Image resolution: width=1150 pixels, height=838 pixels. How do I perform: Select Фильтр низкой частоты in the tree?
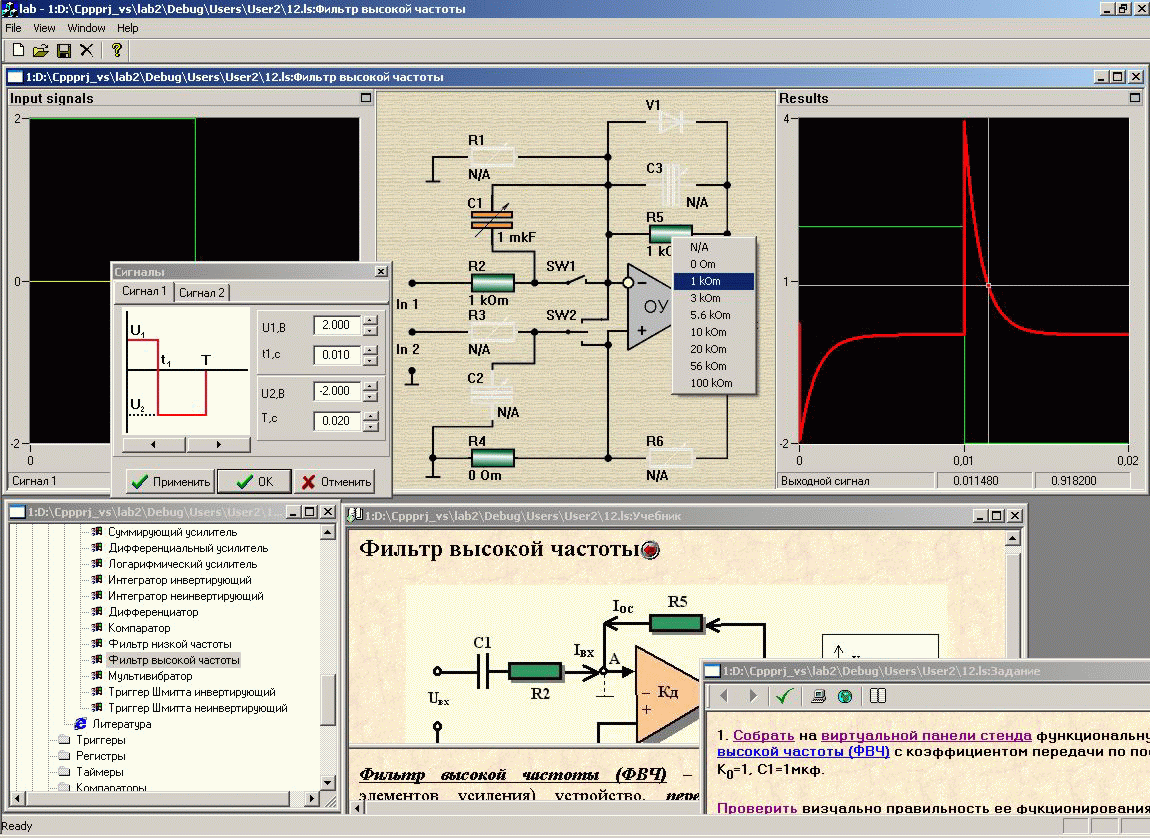pos(169,644)
